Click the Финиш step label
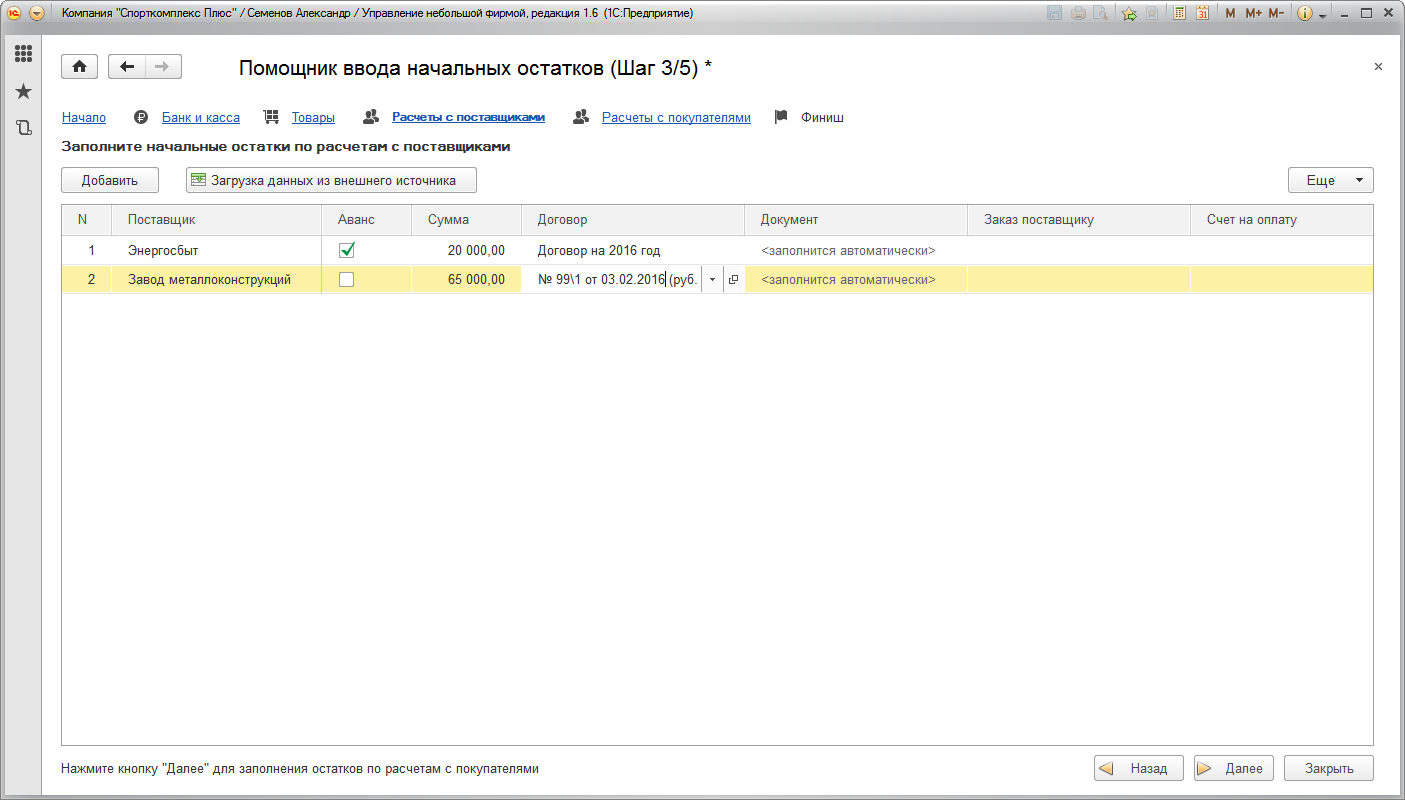The width and height of the screenshot is (1405, 800). [x=822, y=117]
